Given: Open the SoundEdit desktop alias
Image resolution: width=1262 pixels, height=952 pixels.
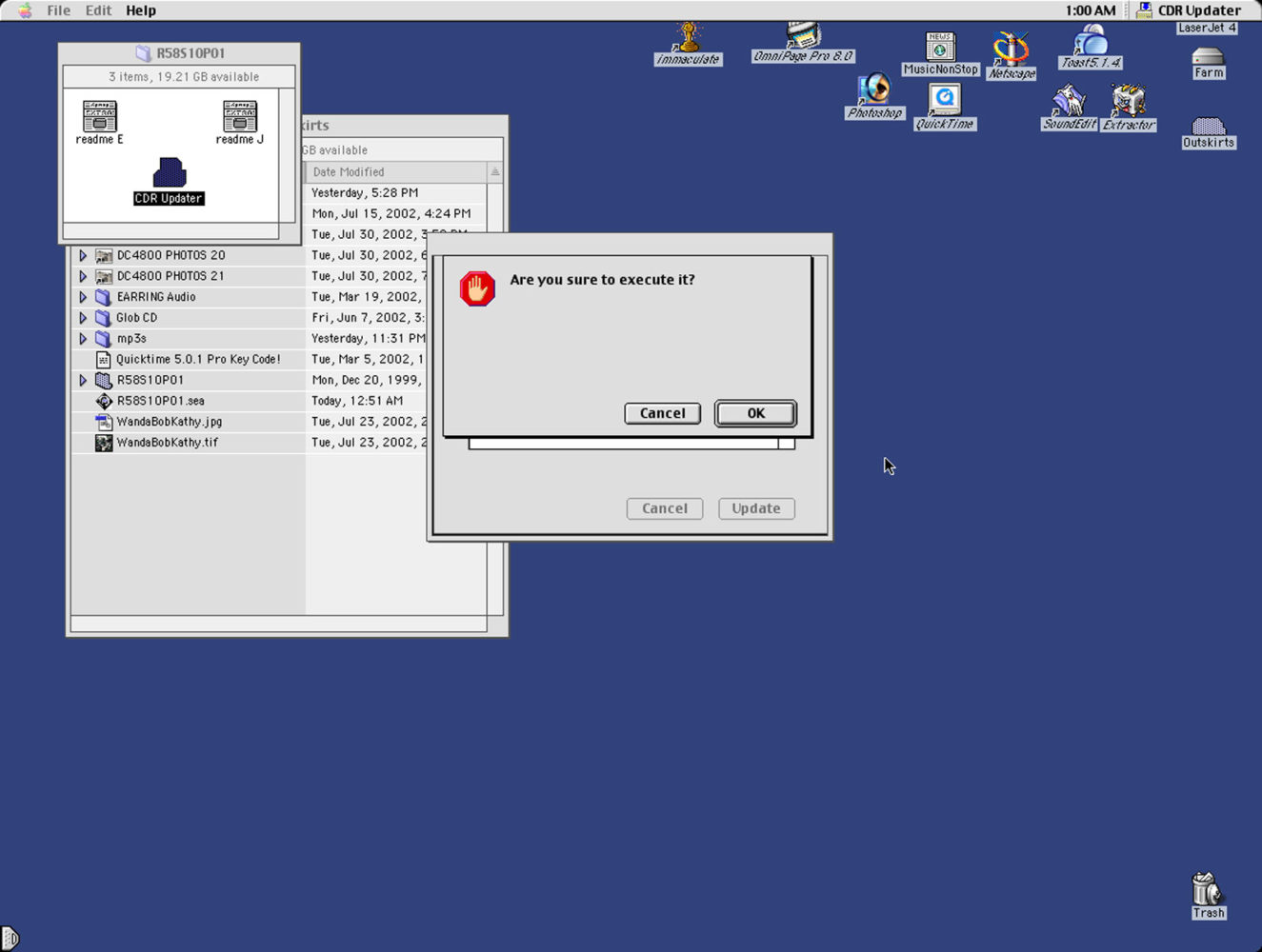Looking at the screenshot, I should [x=1069, y=101].
